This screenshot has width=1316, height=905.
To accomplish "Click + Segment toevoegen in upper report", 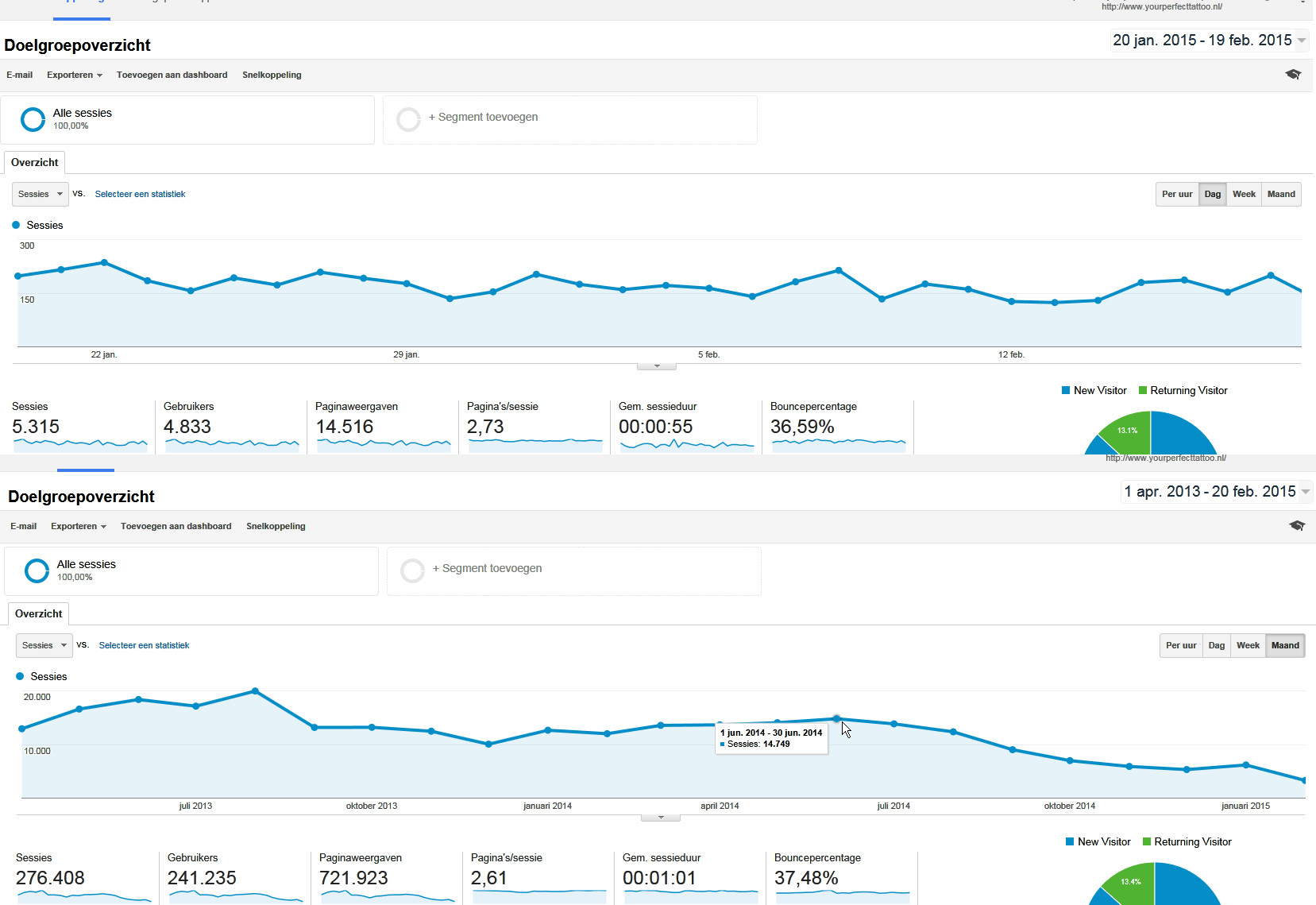I will [484, 117].
